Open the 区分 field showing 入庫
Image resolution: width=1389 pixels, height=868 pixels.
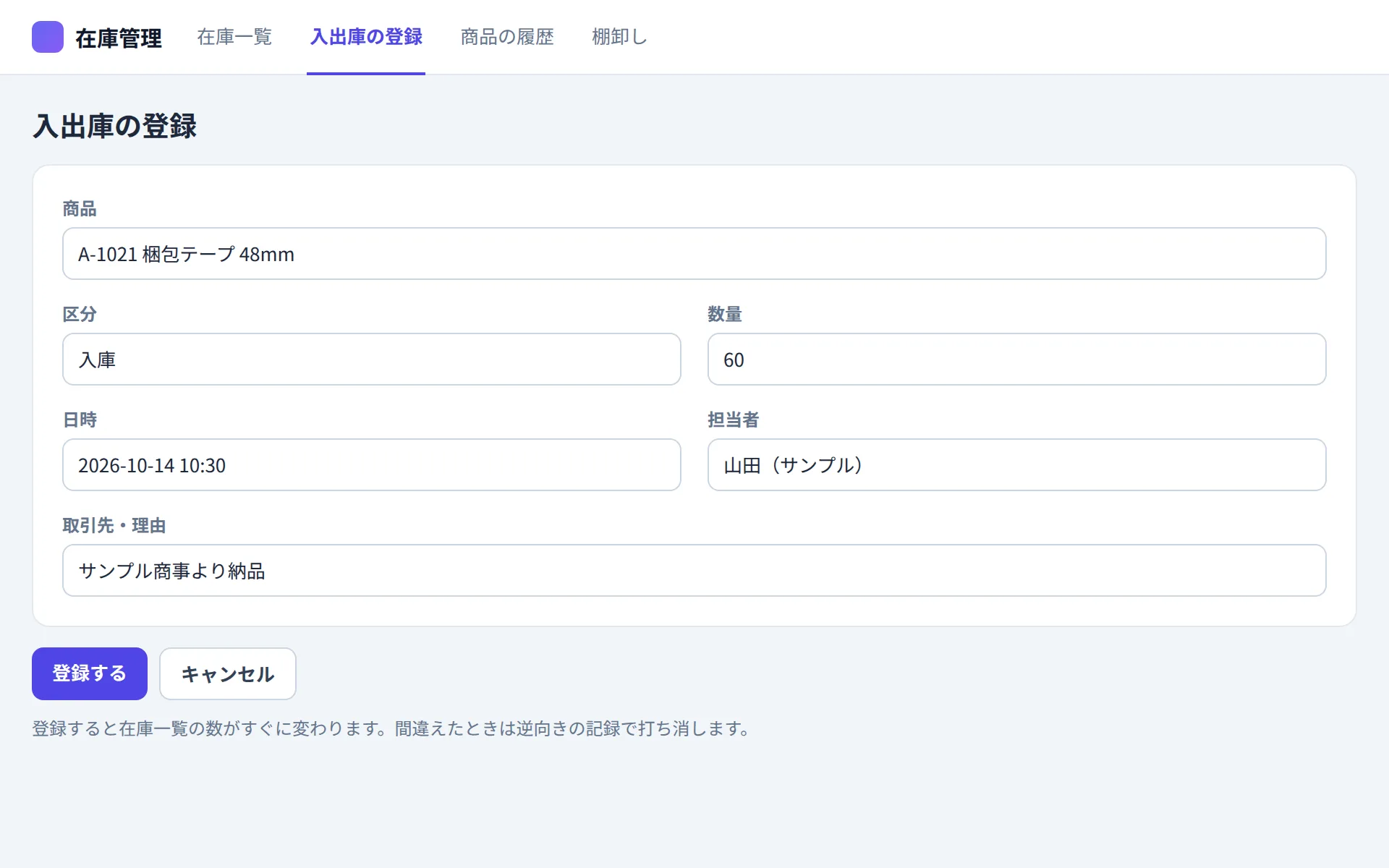click(x=372, y=359)
